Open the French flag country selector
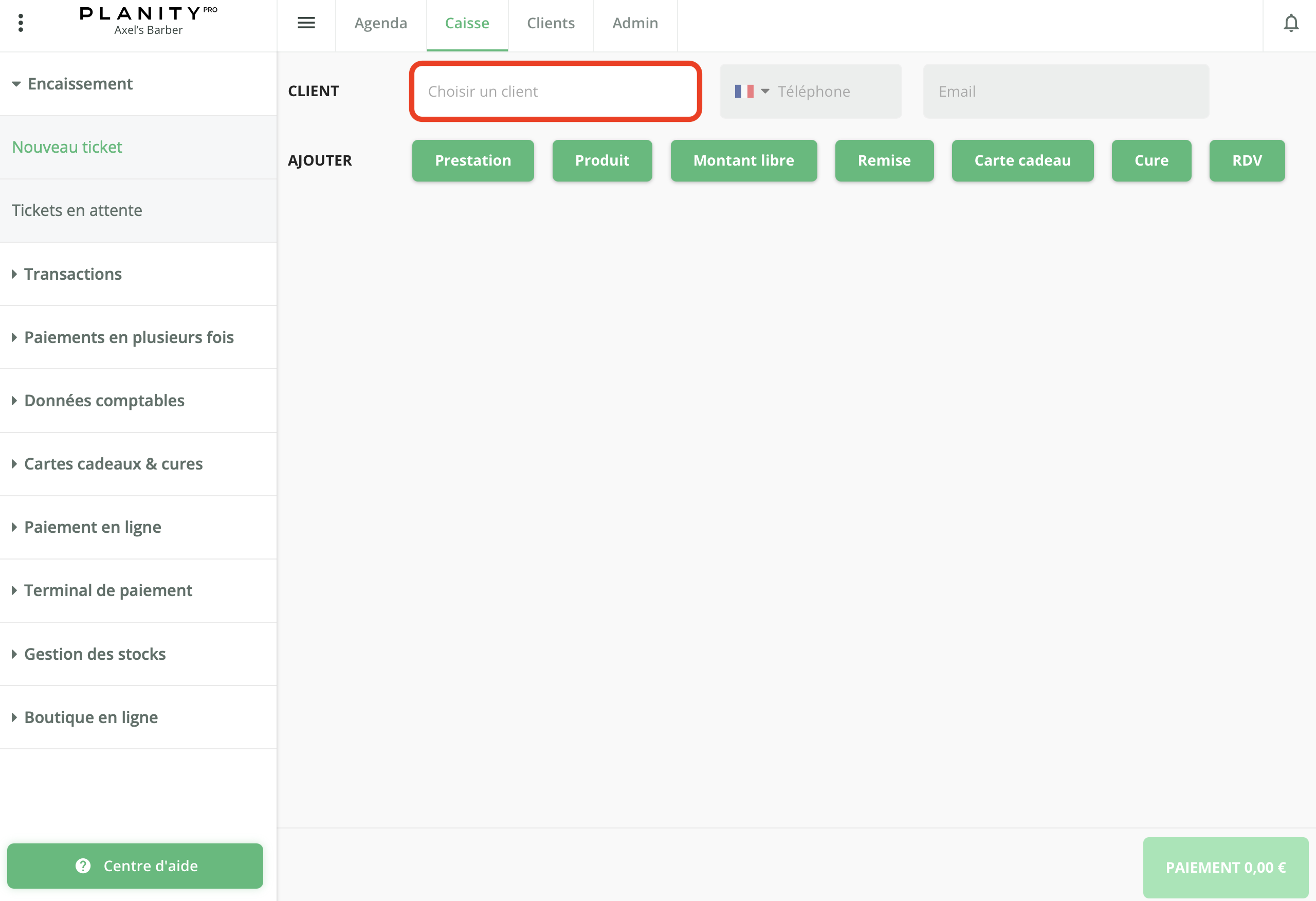The width and height of the screenshot is (1316, 901). (752, 91)
